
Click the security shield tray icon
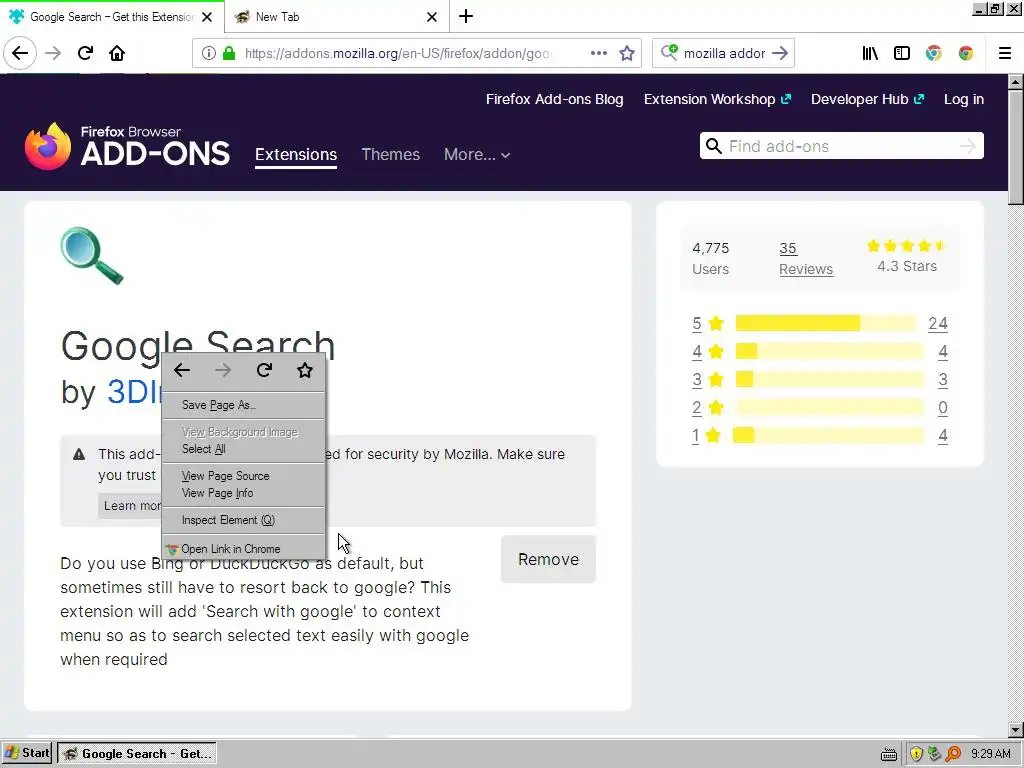pos(916,754)
